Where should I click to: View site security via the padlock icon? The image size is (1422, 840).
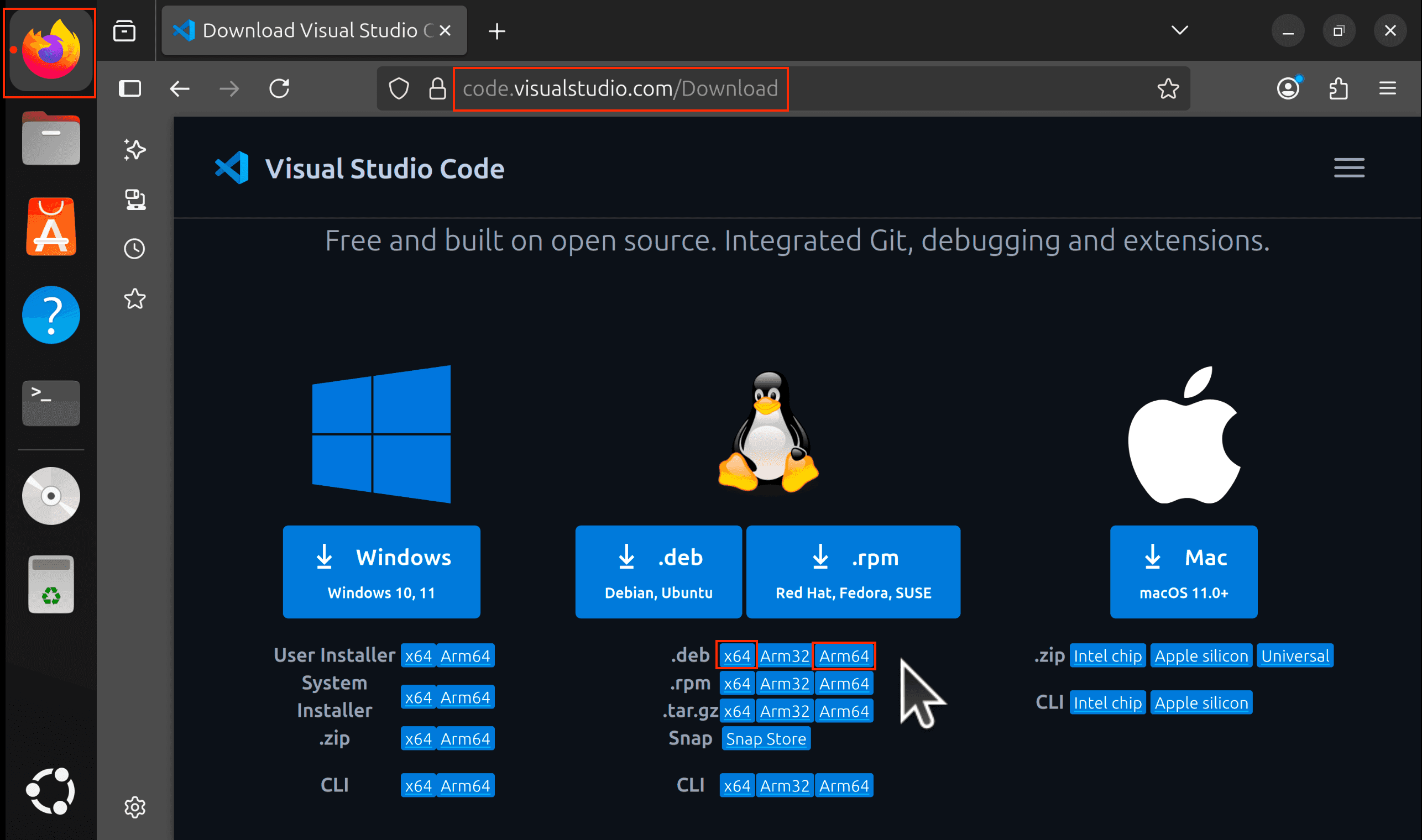pyautogui.click(x=437, y=88)
